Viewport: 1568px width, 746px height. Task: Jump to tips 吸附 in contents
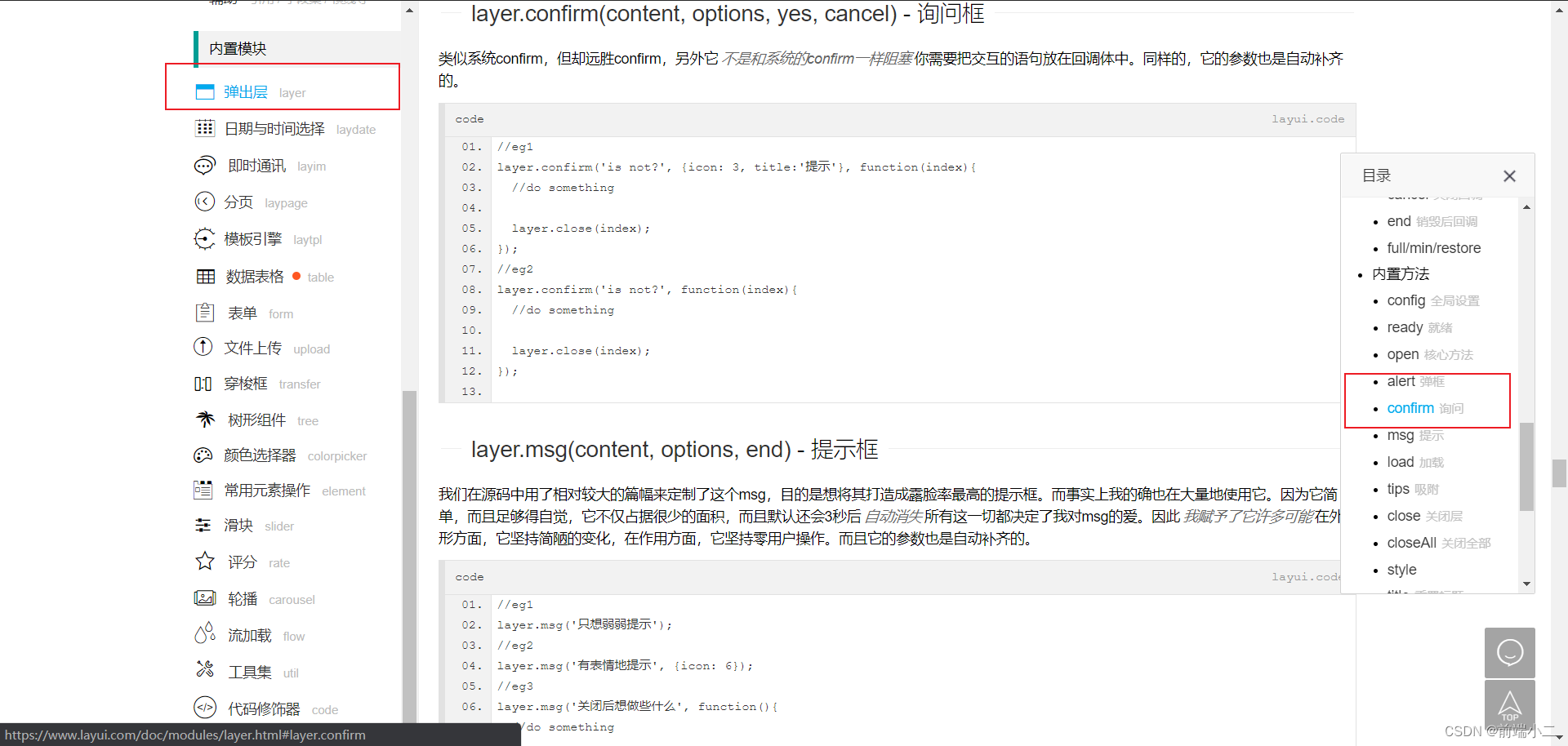pos(1413,489)
